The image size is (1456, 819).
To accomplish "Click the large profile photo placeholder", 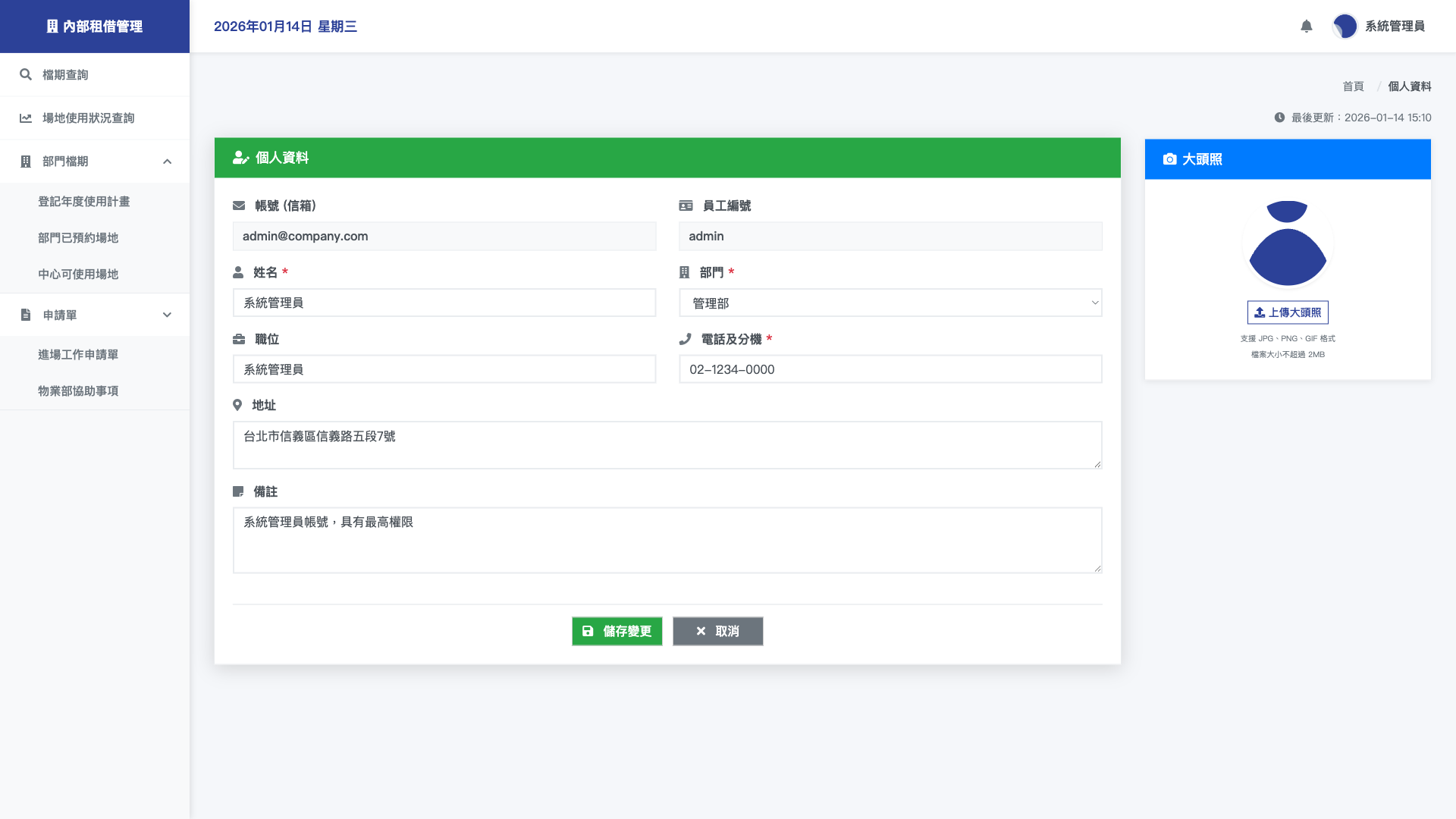I will pyautogui.click(x=1287, y=243).
